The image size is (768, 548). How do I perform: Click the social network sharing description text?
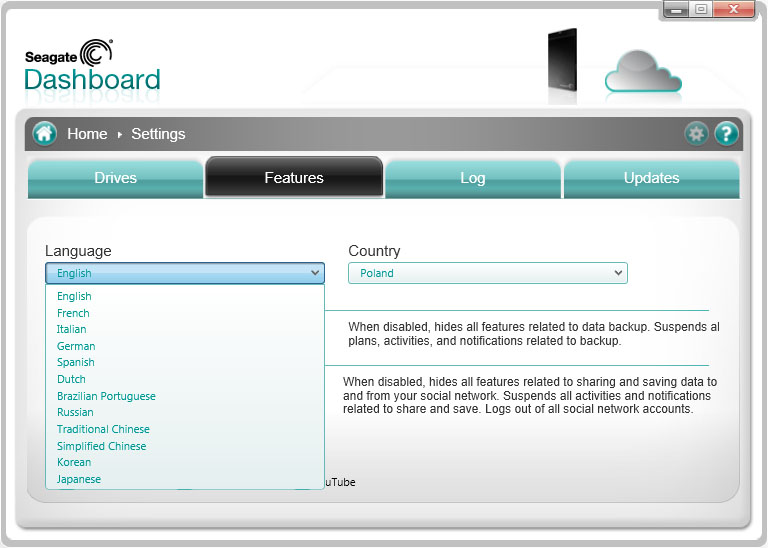pyautogui.click(x=530, y=395)
